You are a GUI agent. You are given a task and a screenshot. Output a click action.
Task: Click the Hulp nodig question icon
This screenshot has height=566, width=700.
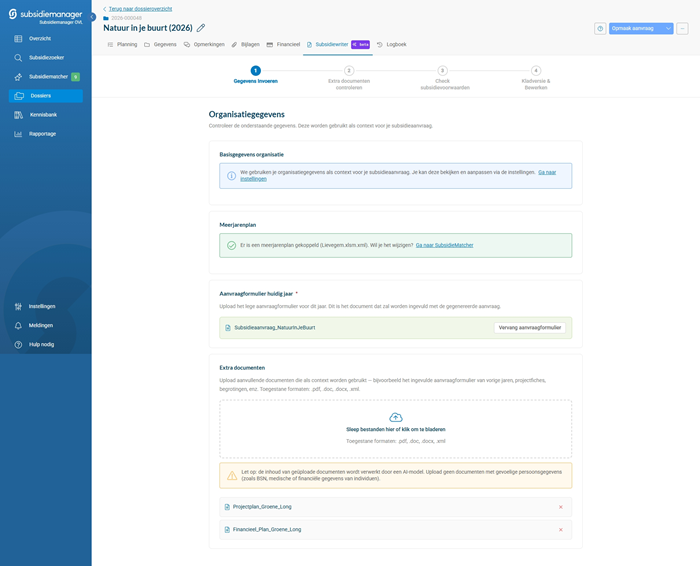tap(18, 345)
